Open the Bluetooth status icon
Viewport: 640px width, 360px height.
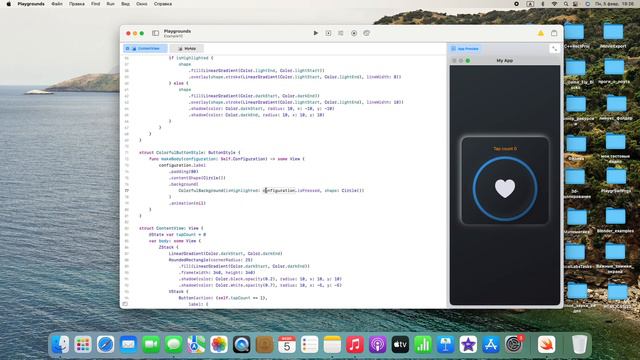tap(543, 4)
